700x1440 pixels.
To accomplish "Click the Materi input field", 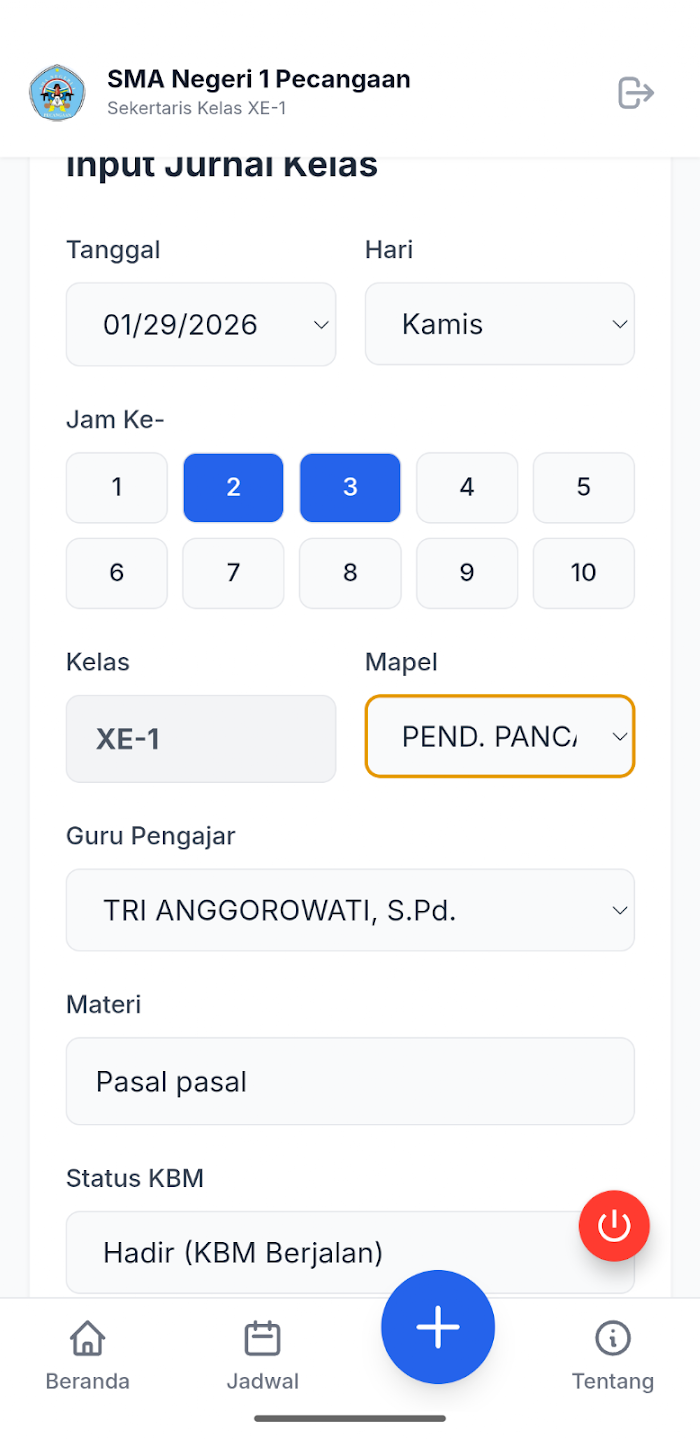I will (350, 1081).
